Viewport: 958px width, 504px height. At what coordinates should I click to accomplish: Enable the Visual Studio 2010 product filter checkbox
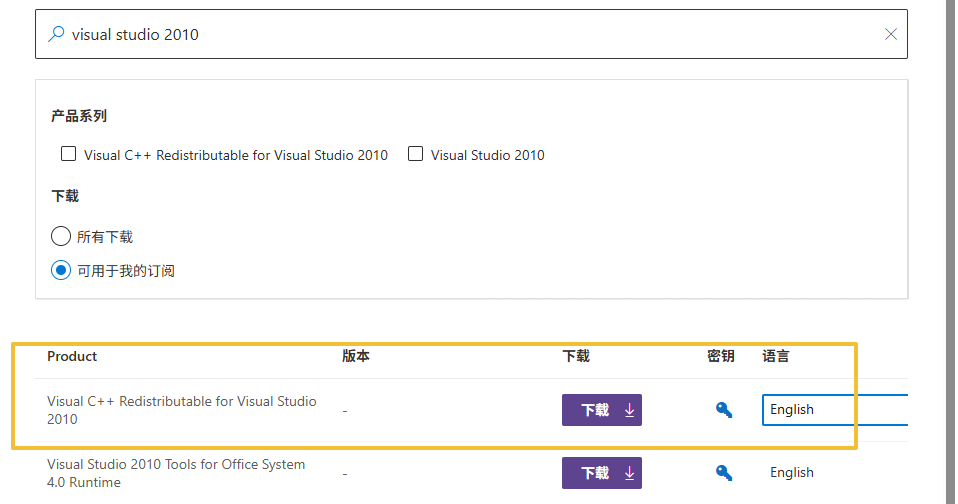(416, 154)
